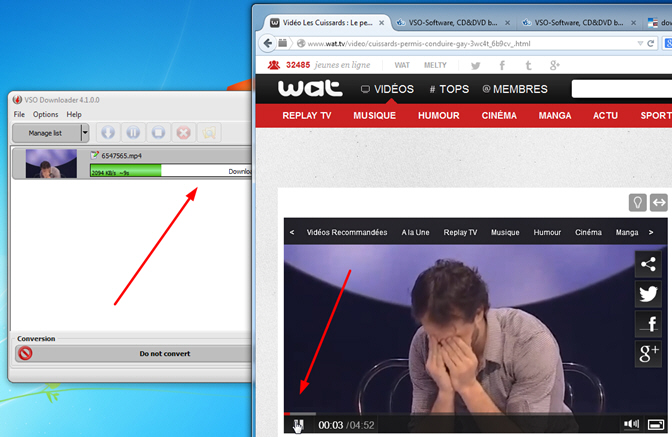672x437 pixels.
Task: Open the MEMBRES navigation item
Action: pos(515,89)
